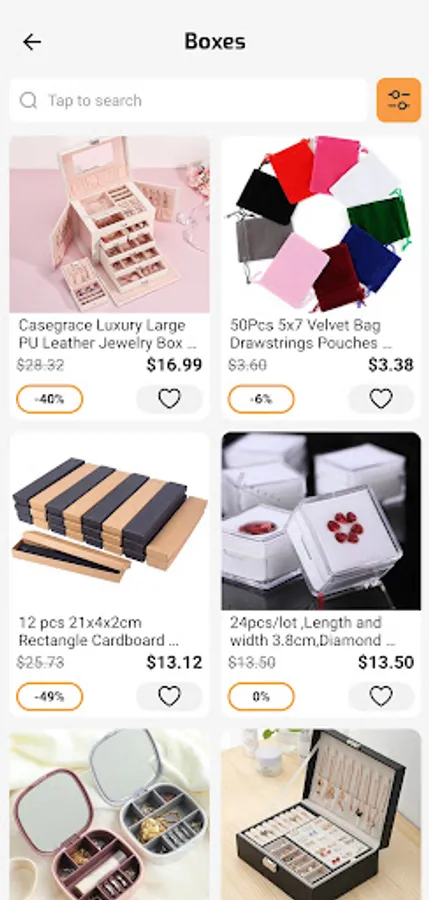Click the $13.12 price on Cardboard boxes
This screenshot has width=429, height=900.
(174, 662)
